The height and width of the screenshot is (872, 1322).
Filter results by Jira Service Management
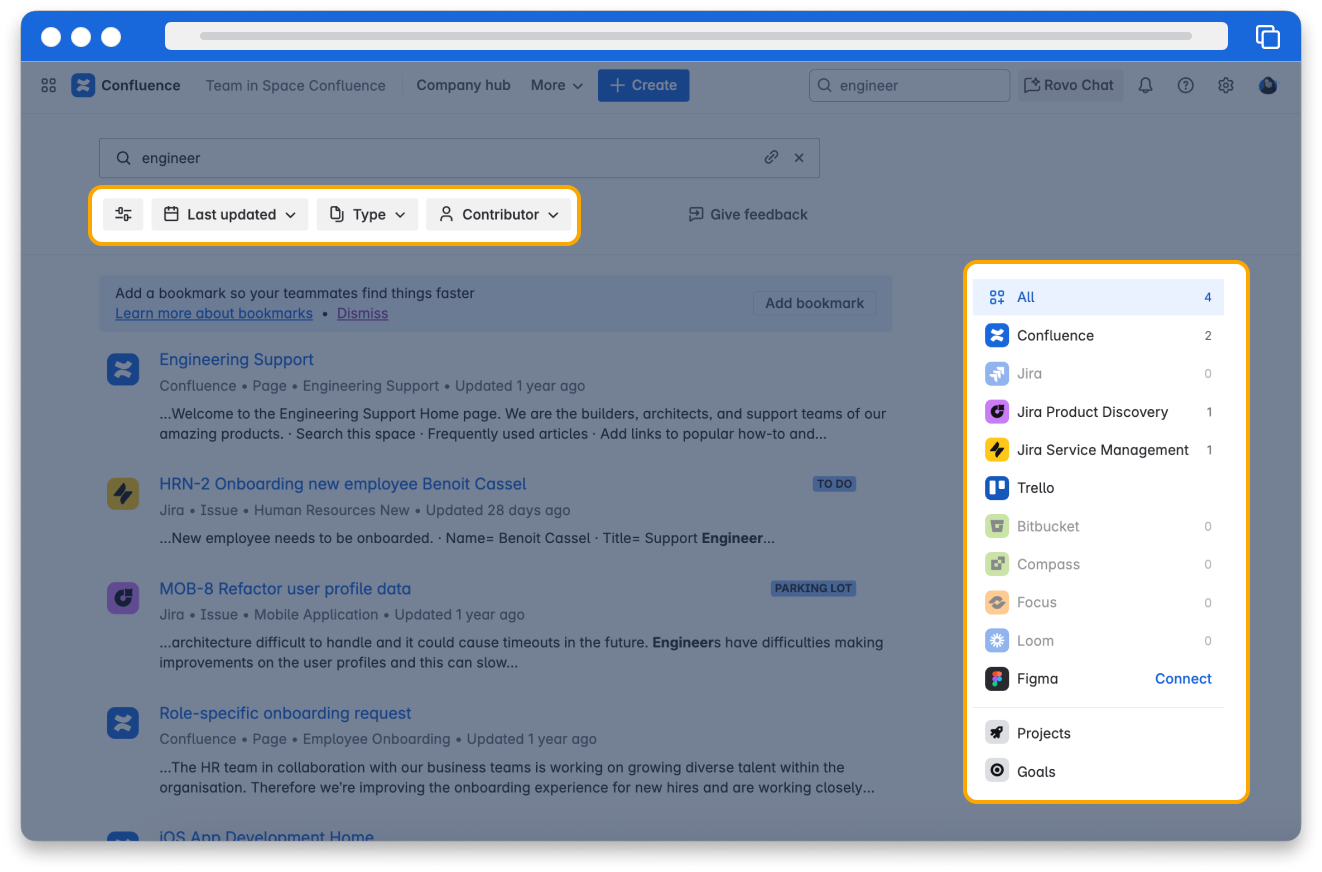click(1098, 450)
